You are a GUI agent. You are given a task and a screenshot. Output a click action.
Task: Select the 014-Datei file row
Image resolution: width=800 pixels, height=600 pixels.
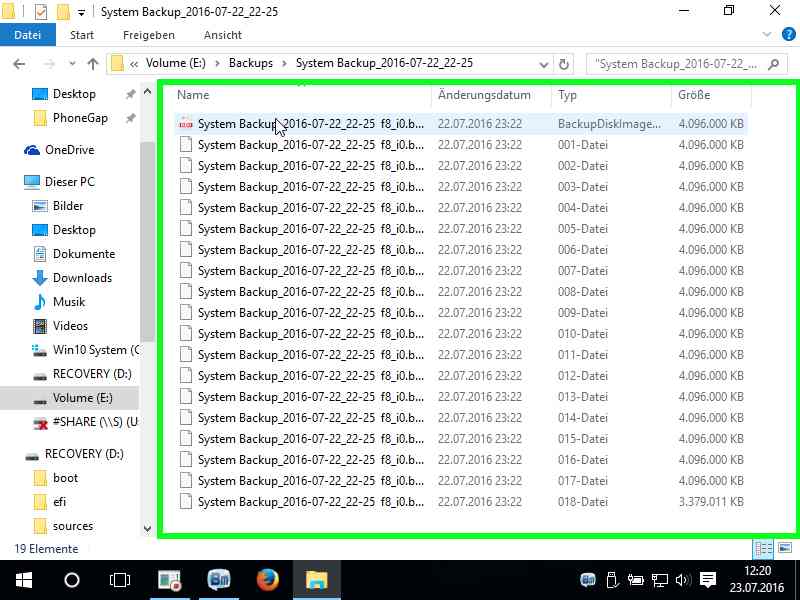(x=461, y=418)
